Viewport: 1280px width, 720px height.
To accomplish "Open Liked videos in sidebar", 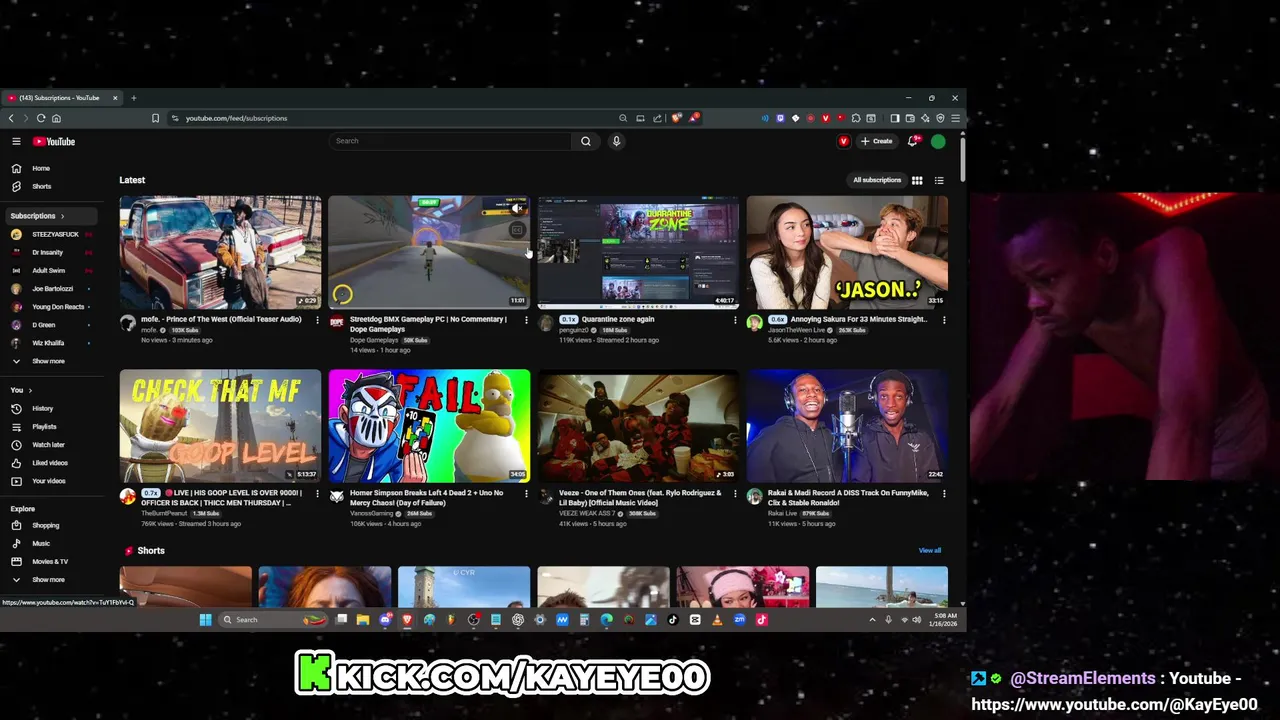I will tap(49, 463).
